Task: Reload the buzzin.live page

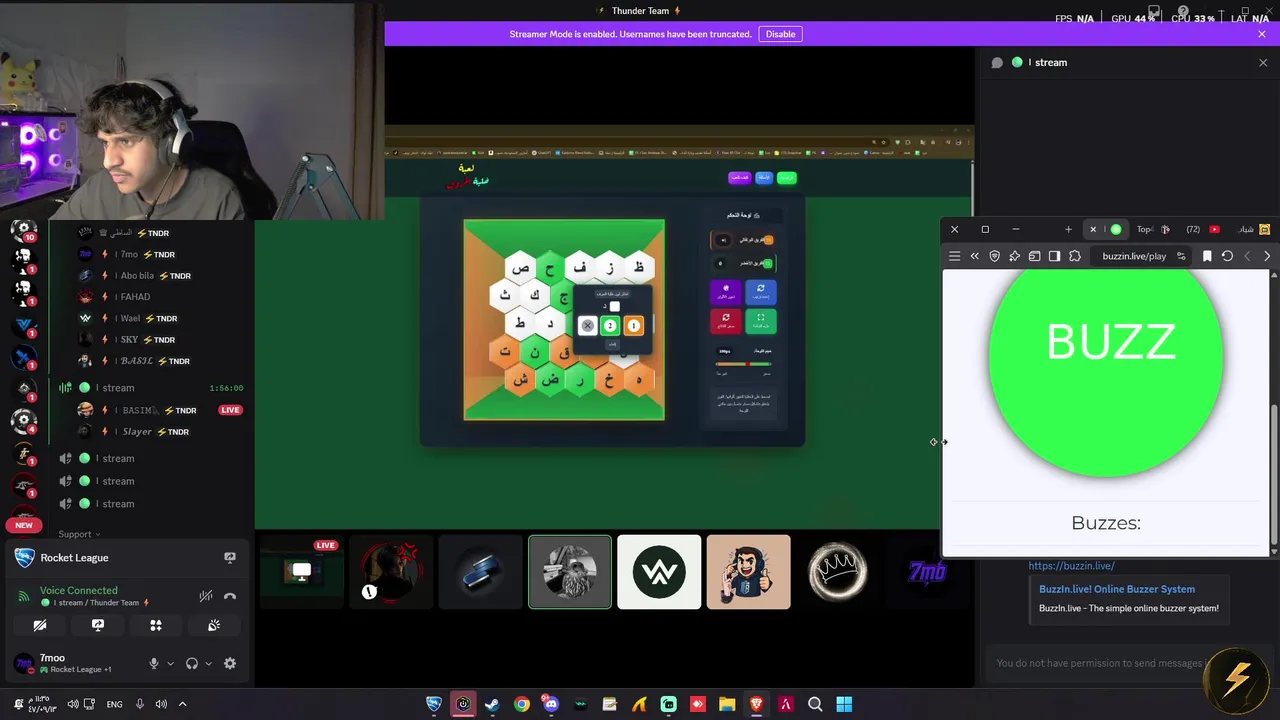Action: point(1227,256)
